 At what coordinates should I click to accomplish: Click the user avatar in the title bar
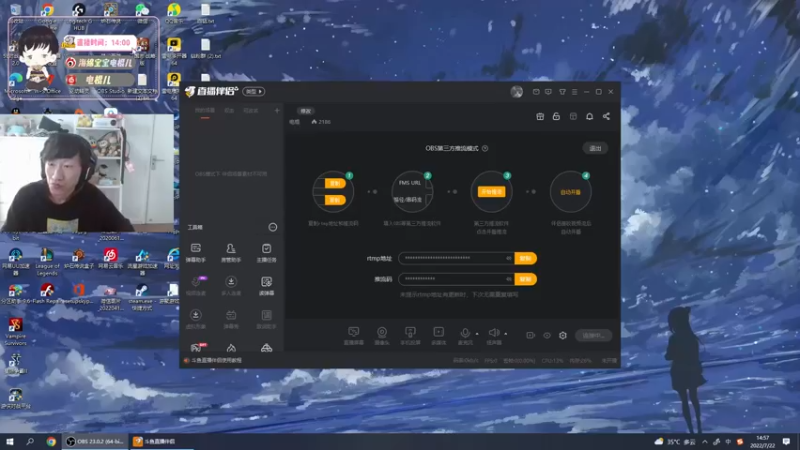[516, 92]
